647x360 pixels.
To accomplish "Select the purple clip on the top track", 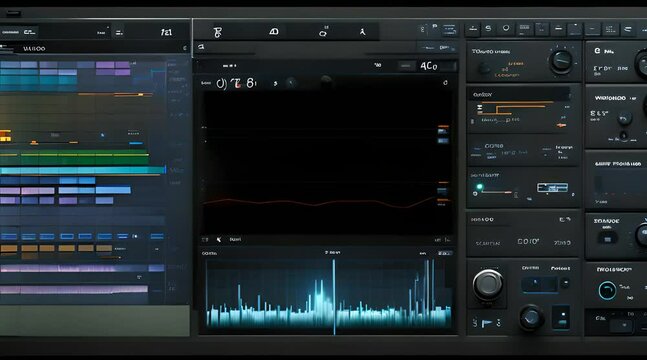I will pos(113,65).
